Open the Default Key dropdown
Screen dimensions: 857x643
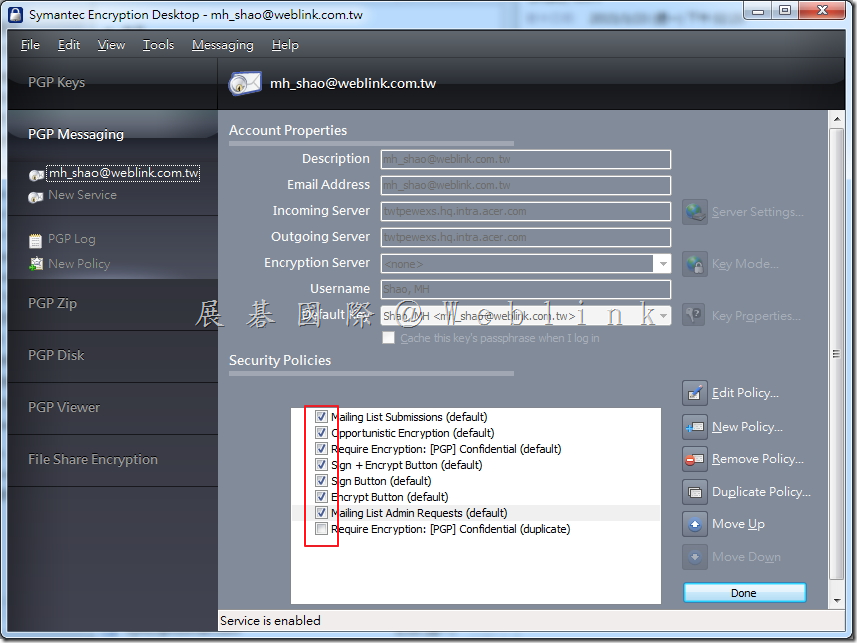[663, 315]
